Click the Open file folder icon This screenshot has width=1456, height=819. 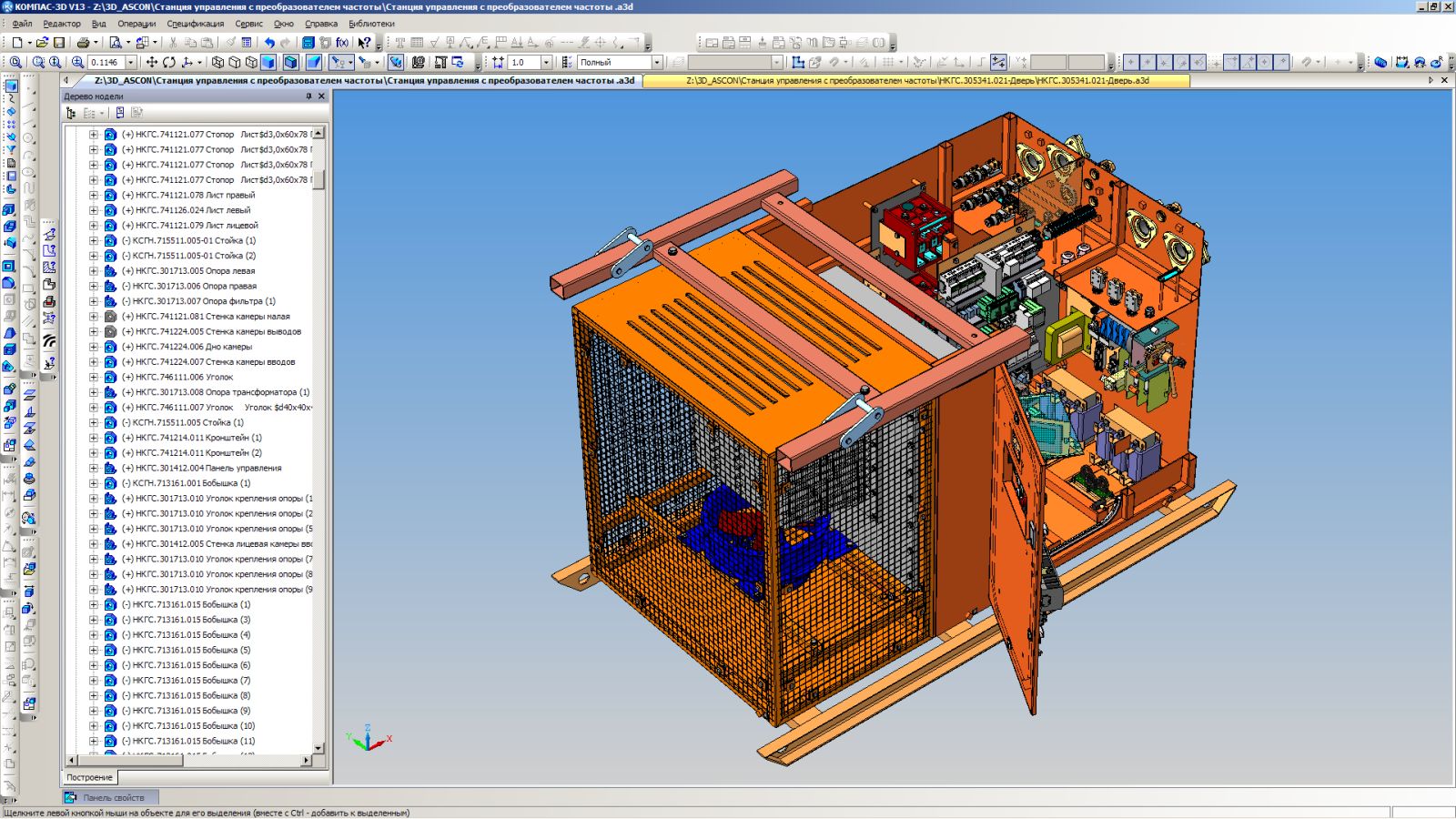[x=42, y=43]
